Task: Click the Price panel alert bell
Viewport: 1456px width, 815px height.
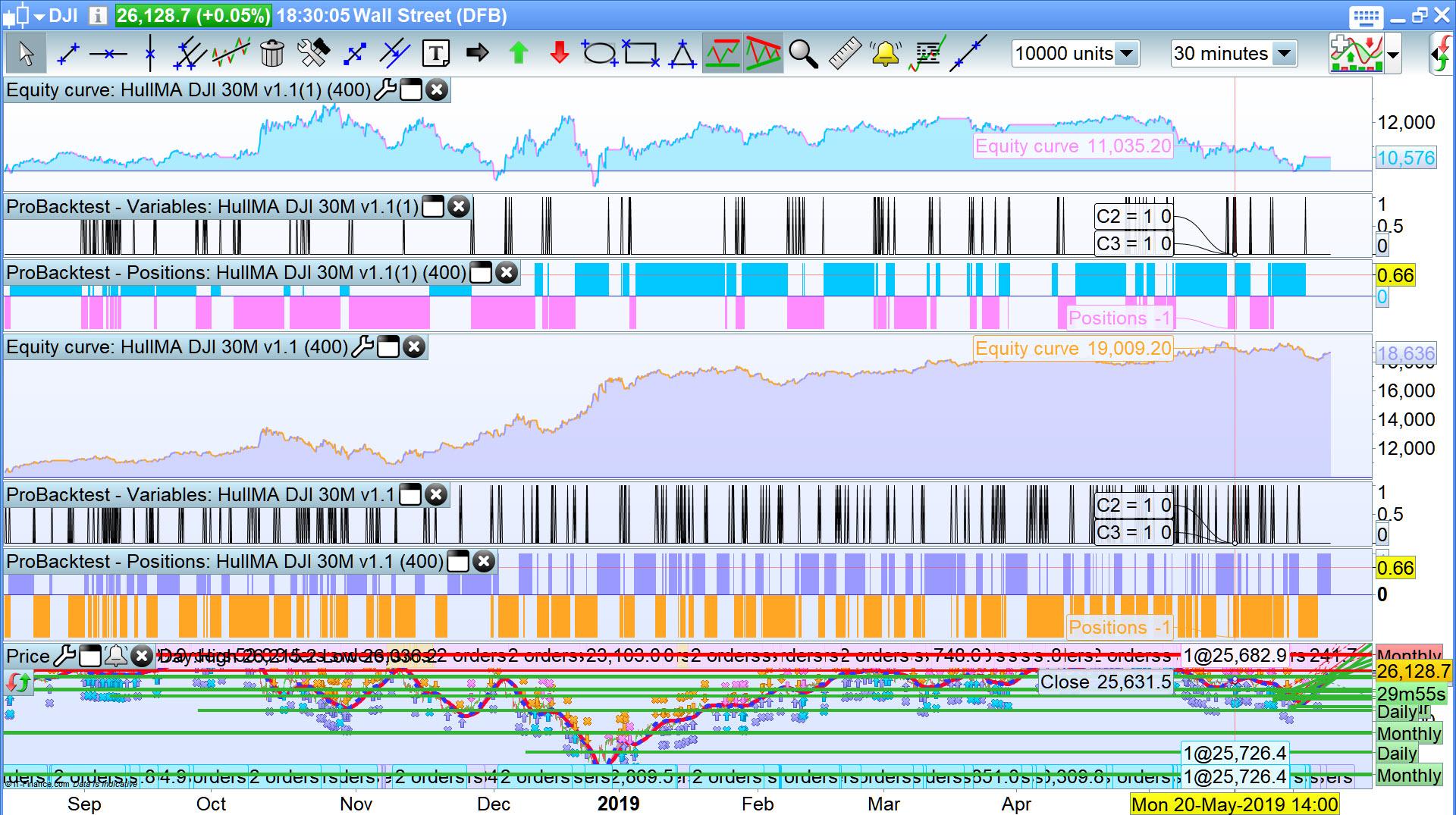Action: 116,656
